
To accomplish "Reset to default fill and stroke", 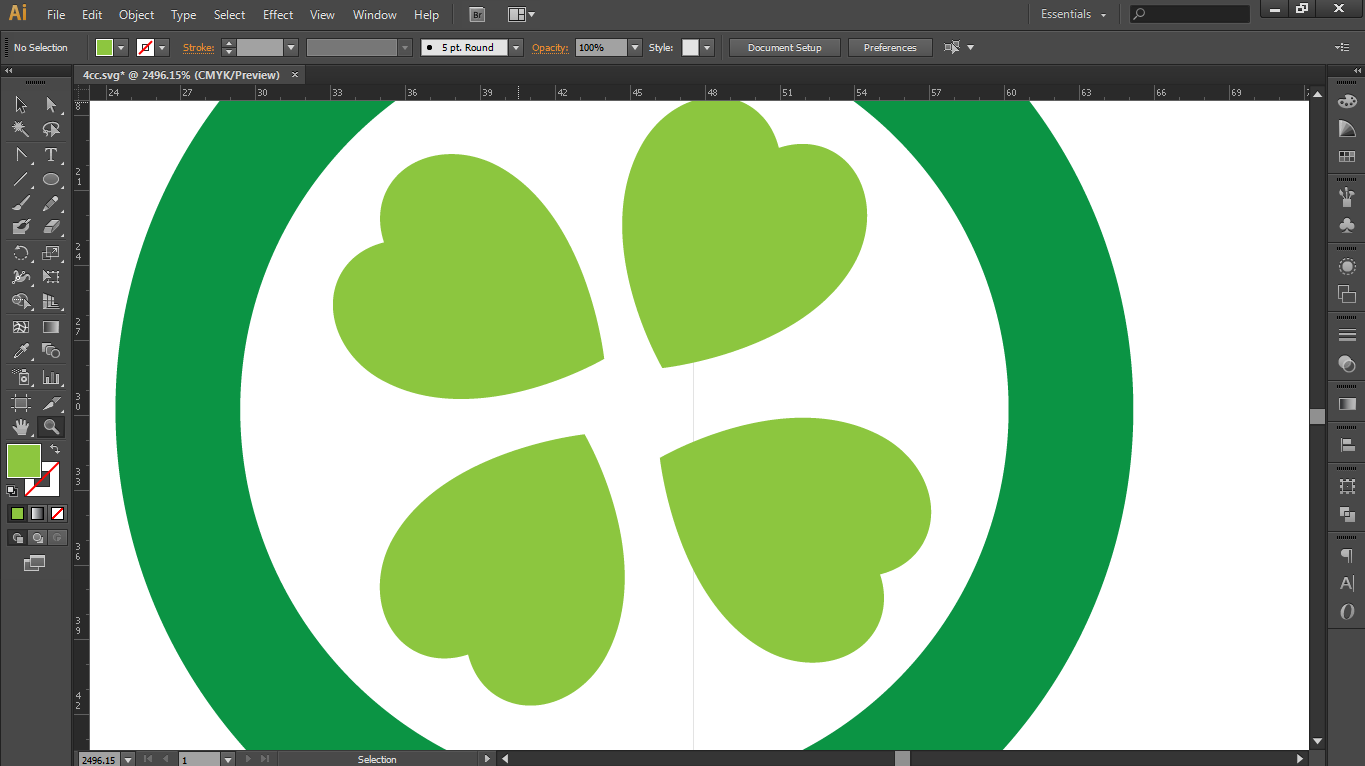I will point(12,490).
